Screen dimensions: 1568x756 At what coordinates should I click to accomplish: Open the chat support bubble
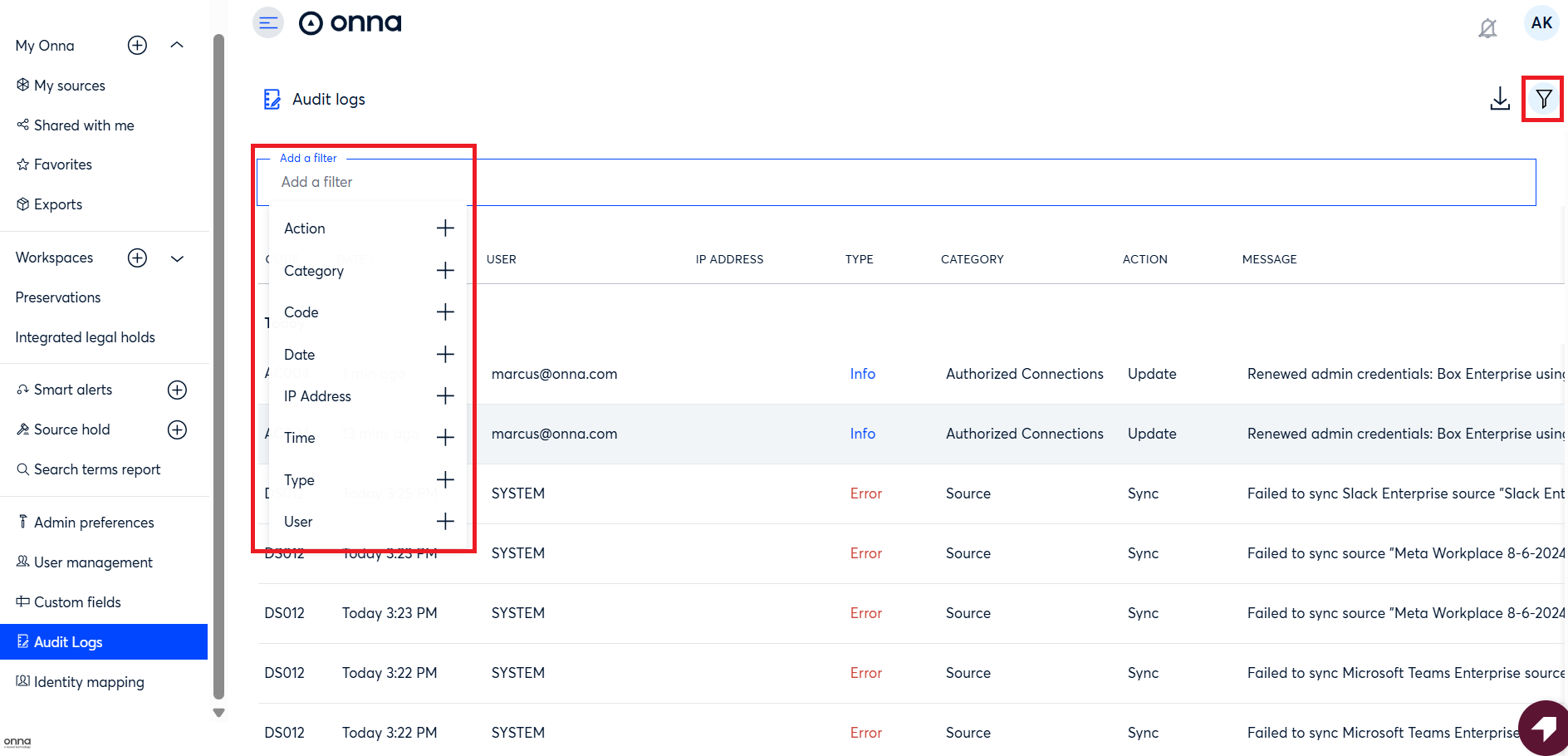click(x=1543, y=729)
